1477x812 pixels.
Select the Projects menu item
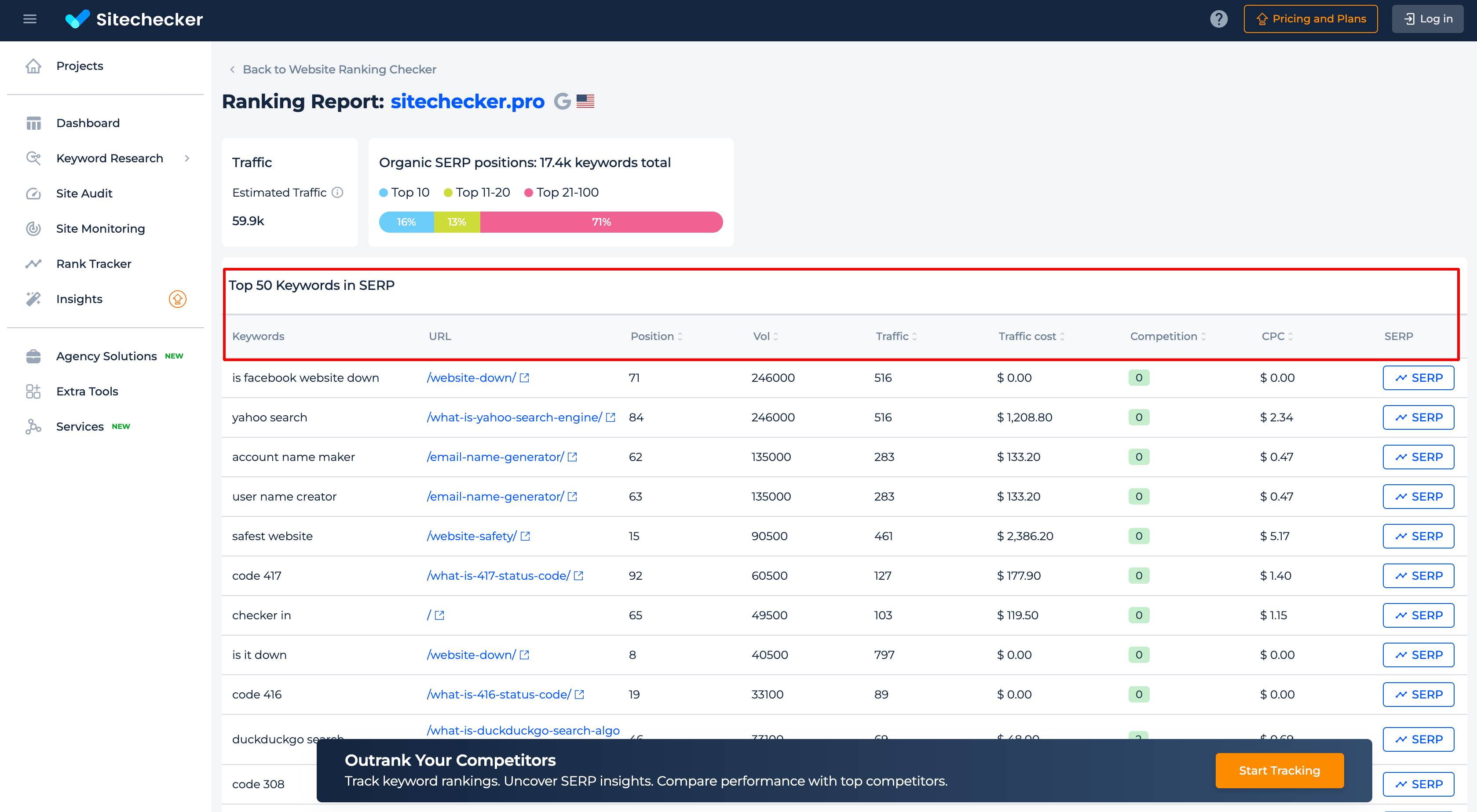coord(80,66)
